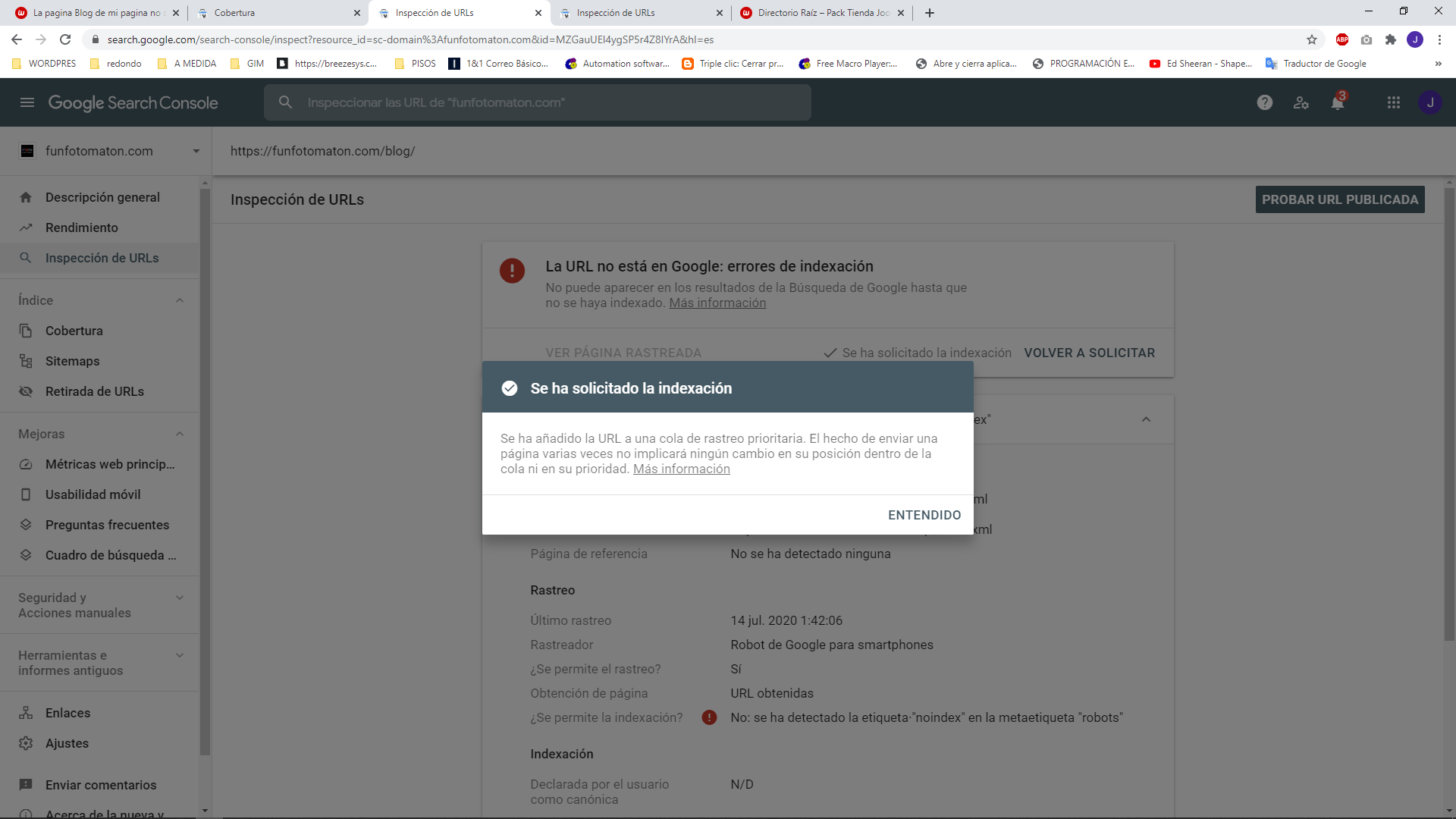The image size is (1456, 819).
Task: Open the Chrome profile avatar in toolbar
Action: [x=1414, y=39]
